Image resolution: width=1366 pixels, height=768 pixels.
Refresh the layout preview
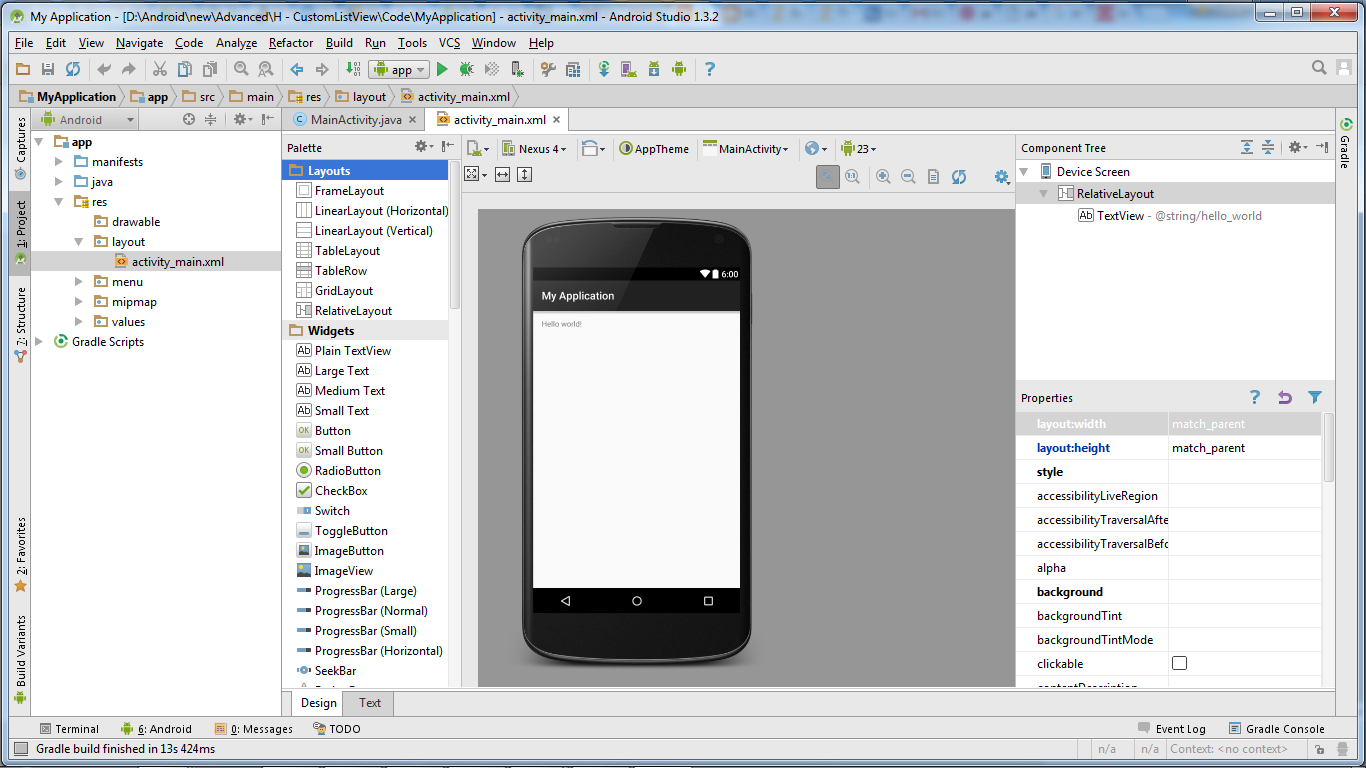tap(959, 176)
